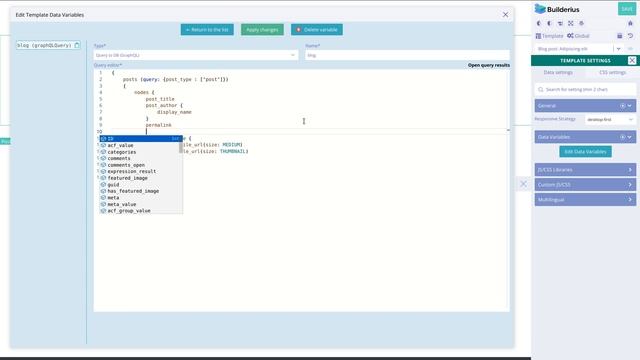The height and width of the screenshot is (360, 640).
Task: Open query results link
Action: [x=489, y=65]
